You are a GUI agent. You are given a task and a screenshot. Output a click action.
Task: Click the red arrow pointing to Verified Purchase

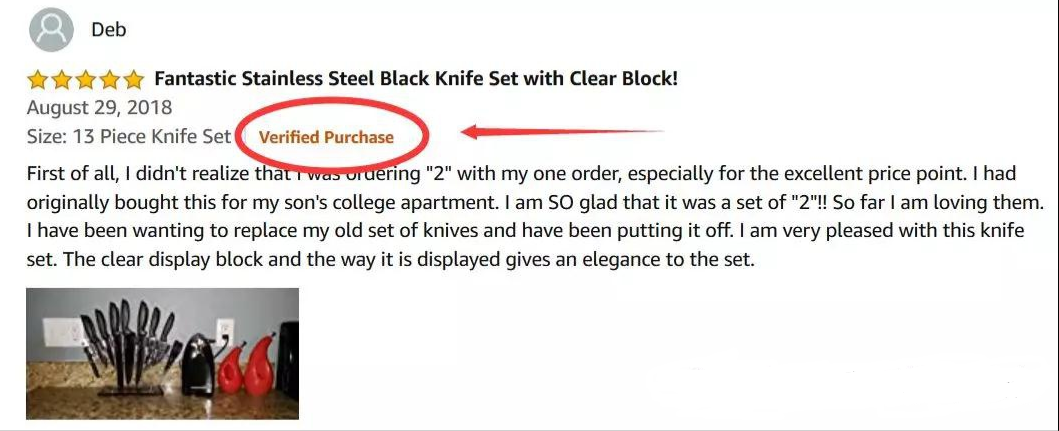click(562, 132)
